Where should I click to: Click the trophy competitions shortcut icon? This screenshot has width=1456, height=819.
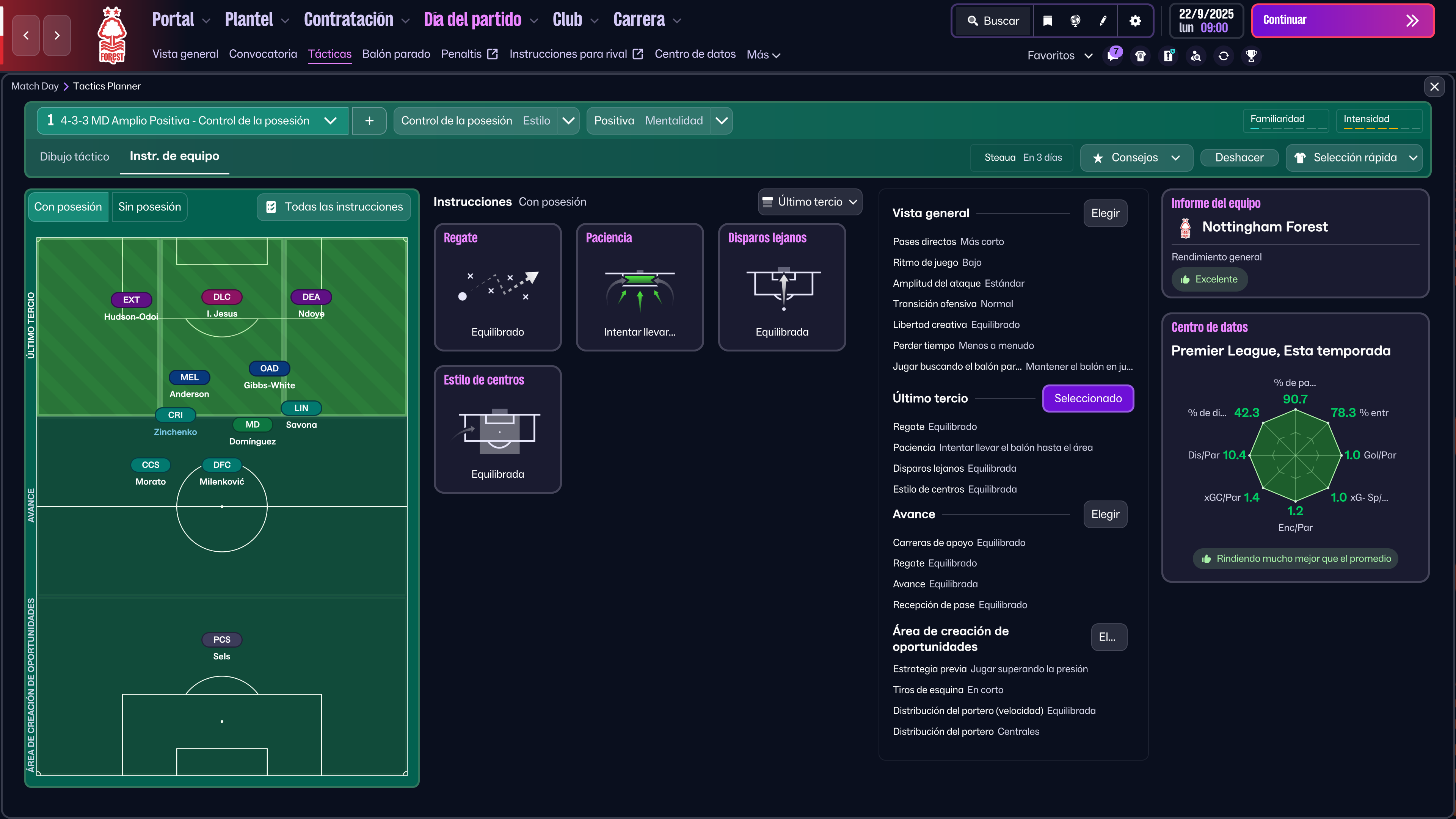(1251, 55)
